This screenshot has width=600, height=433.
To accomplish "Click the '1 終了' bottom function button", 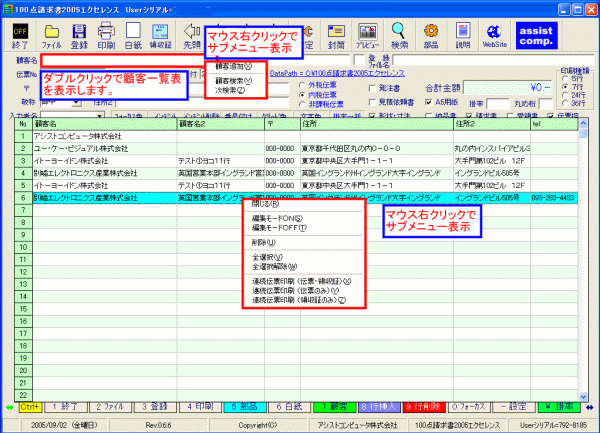I will pos(65,407).
